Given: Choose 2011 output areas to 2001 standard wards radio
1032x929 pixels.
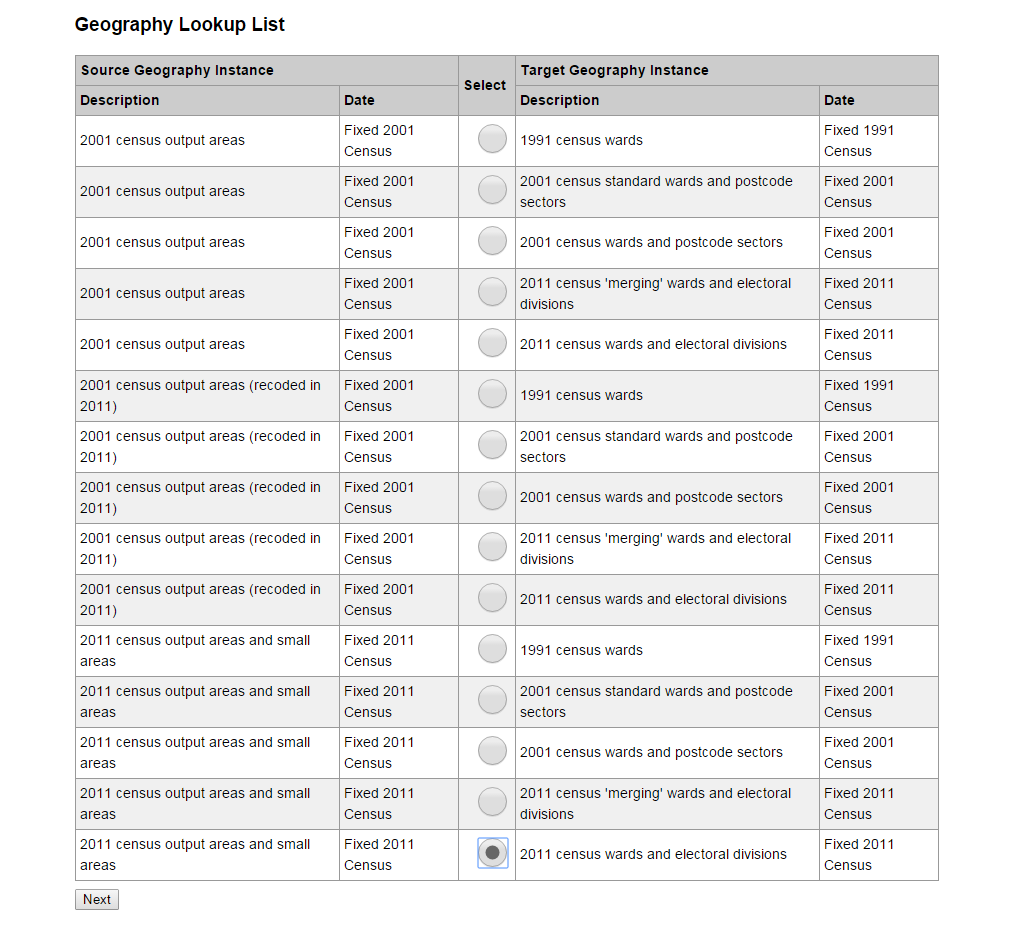Looking at the screenshot, I should pyautogui.click(x=492, y=699).
